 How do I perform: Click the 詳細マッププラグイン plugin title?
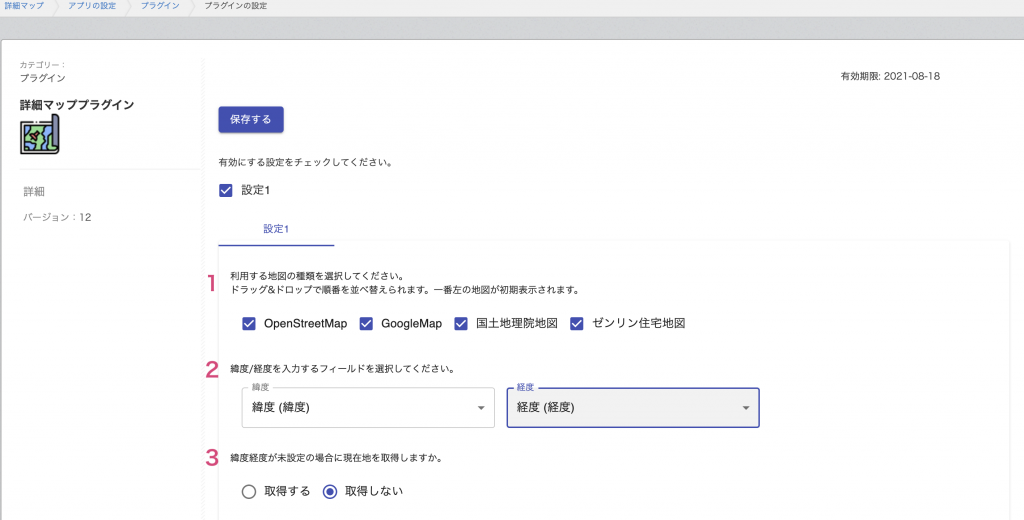tap(77, 105)
